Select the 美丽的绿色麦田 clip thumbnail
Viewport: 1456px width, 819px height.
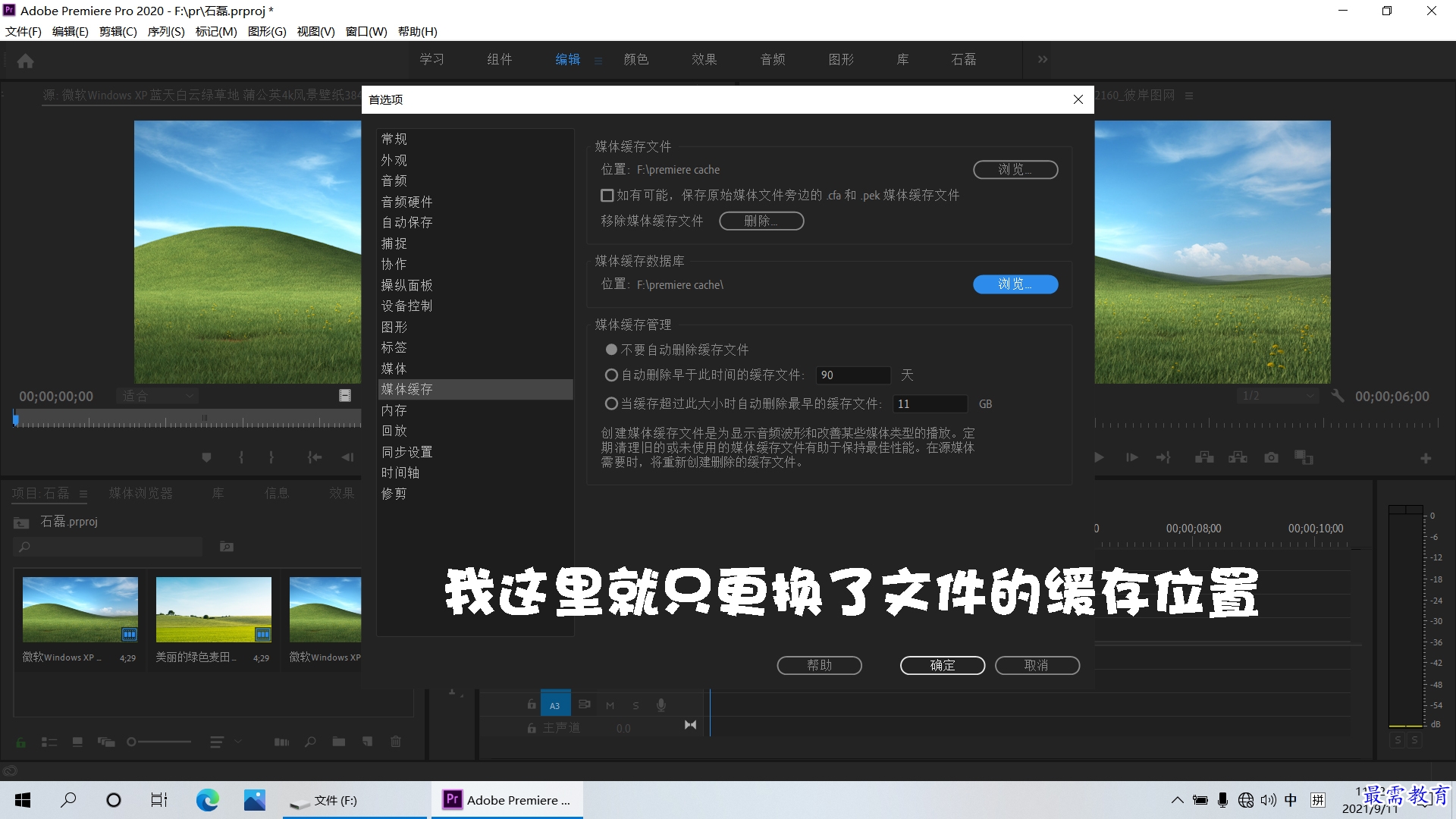click(x=214, y=610)
